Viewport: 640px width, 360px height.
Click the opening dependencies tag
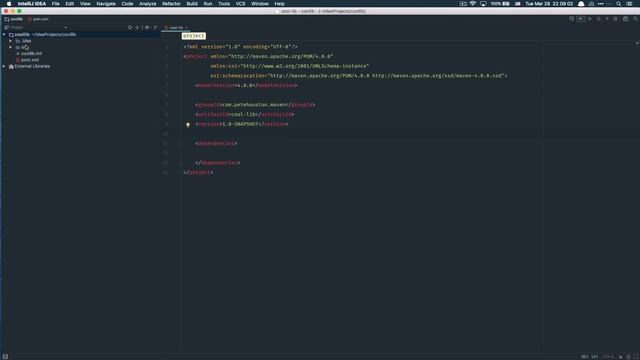coord(216,143)
